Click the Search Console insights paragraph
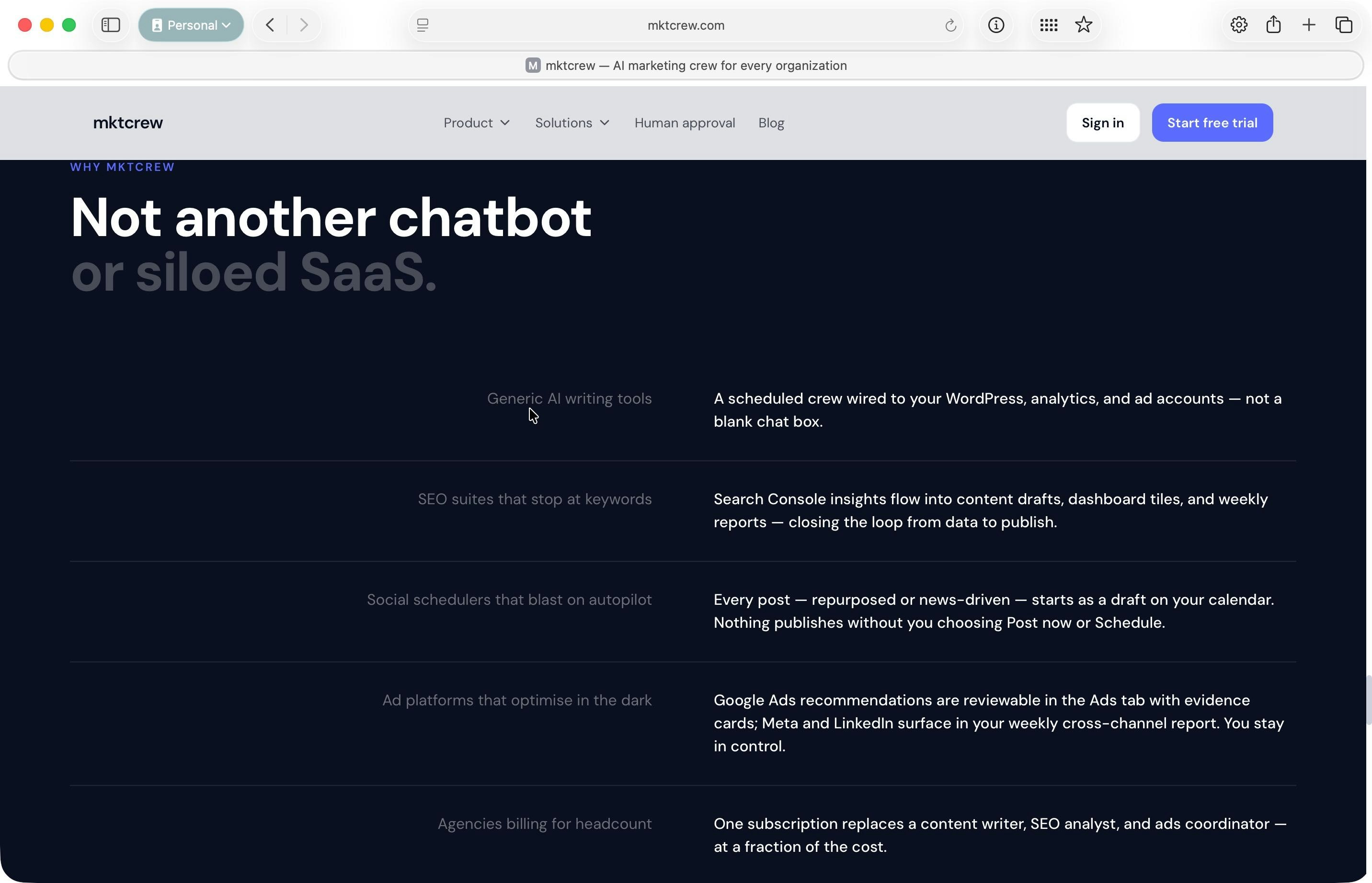Viewport: 1372px width, 883px height. (x=991, y=510)
